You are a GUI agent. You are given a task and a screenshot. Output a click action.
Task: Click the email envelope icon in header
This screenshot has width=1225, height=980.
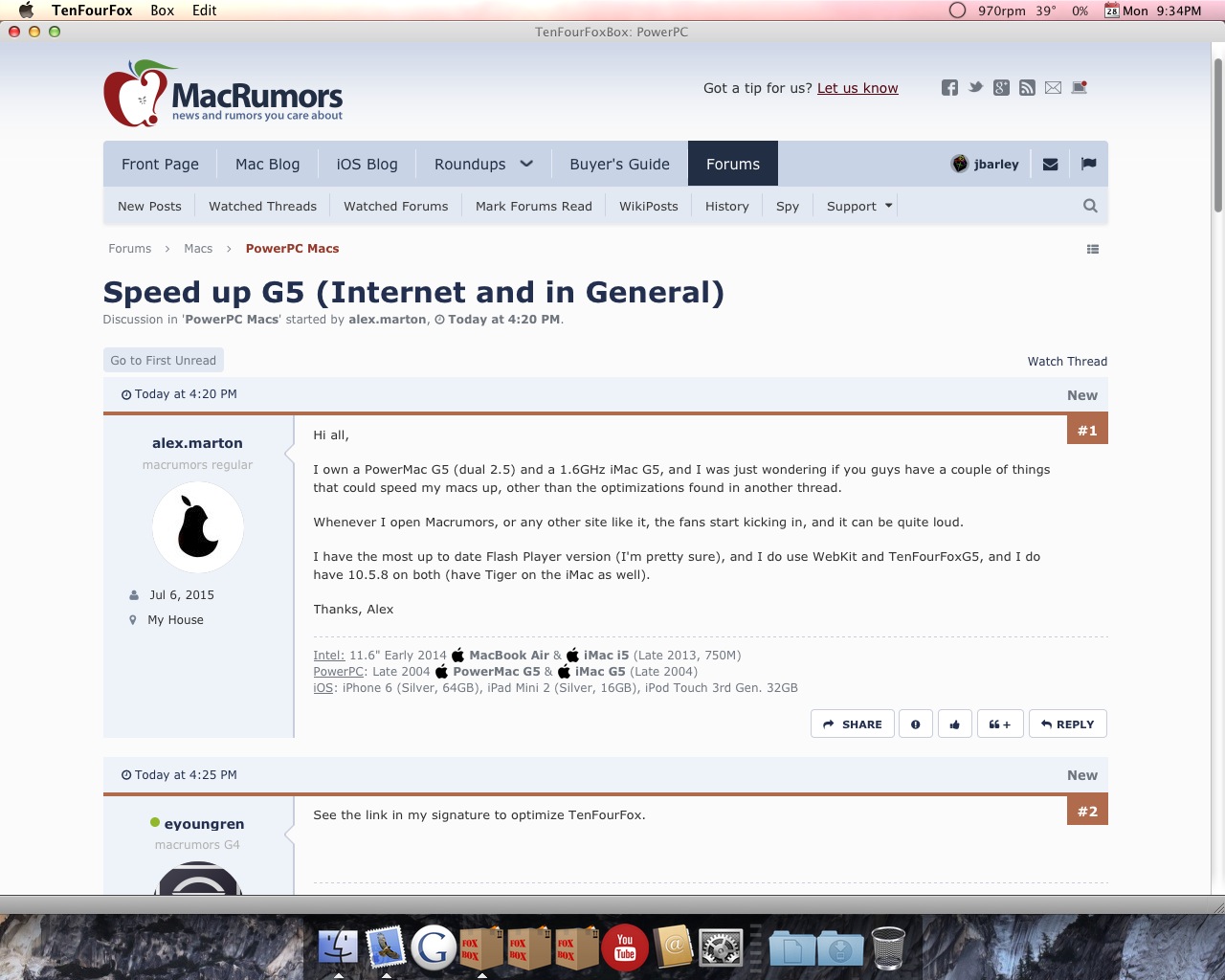(x=1053, y=88)
